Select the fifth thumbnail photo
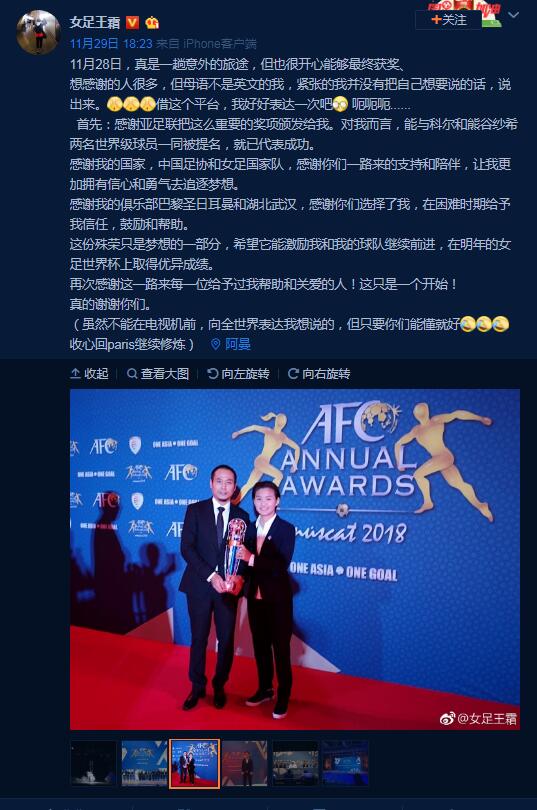The image size is (537, 810). (295, 763)
